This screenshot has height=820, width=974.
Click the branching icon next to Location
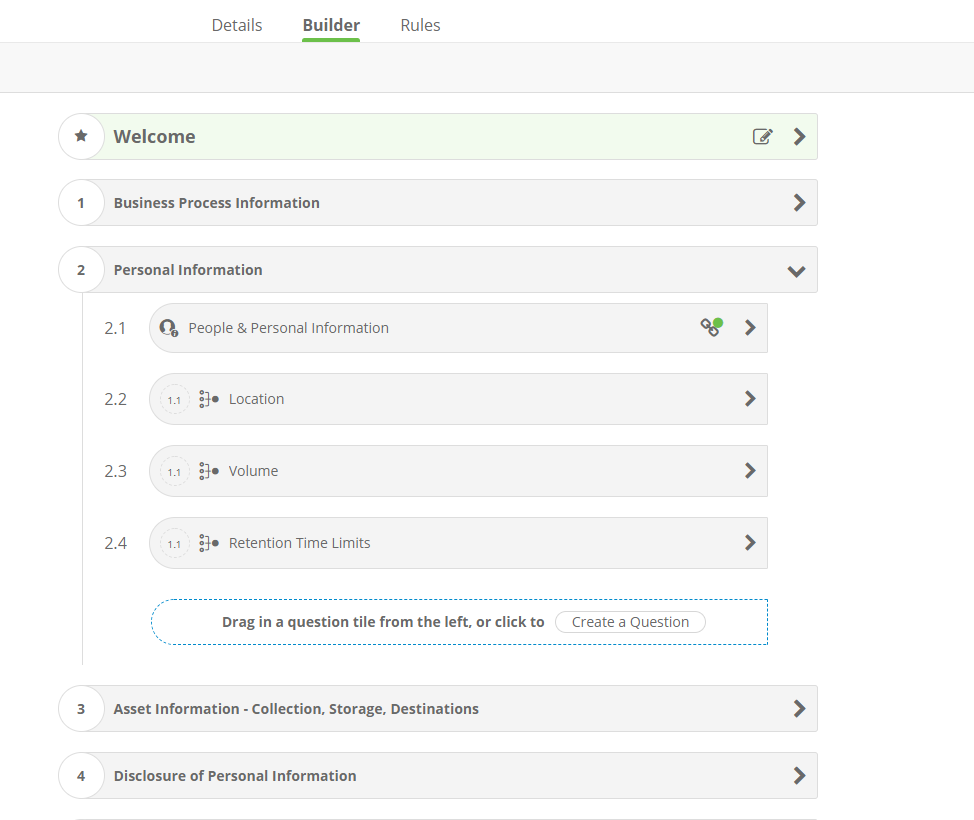[208, 399]
